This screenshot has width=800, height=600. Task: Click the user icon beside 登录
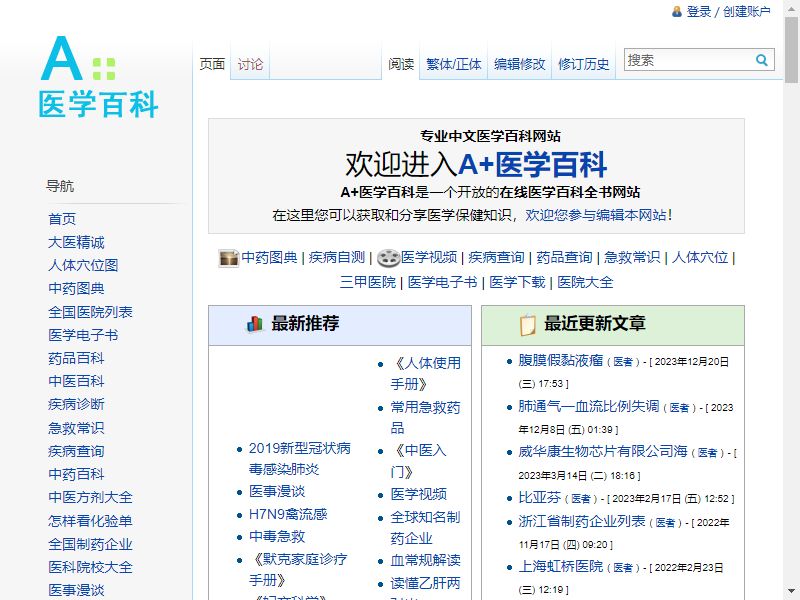[x=677, y=11]
